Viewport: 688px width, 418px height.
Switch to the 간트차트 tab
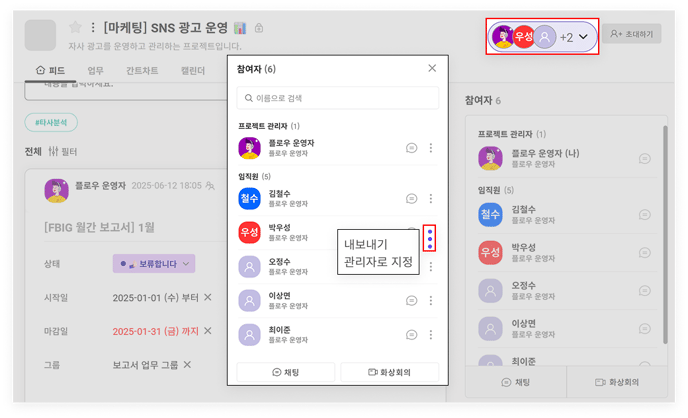point(144,71)
